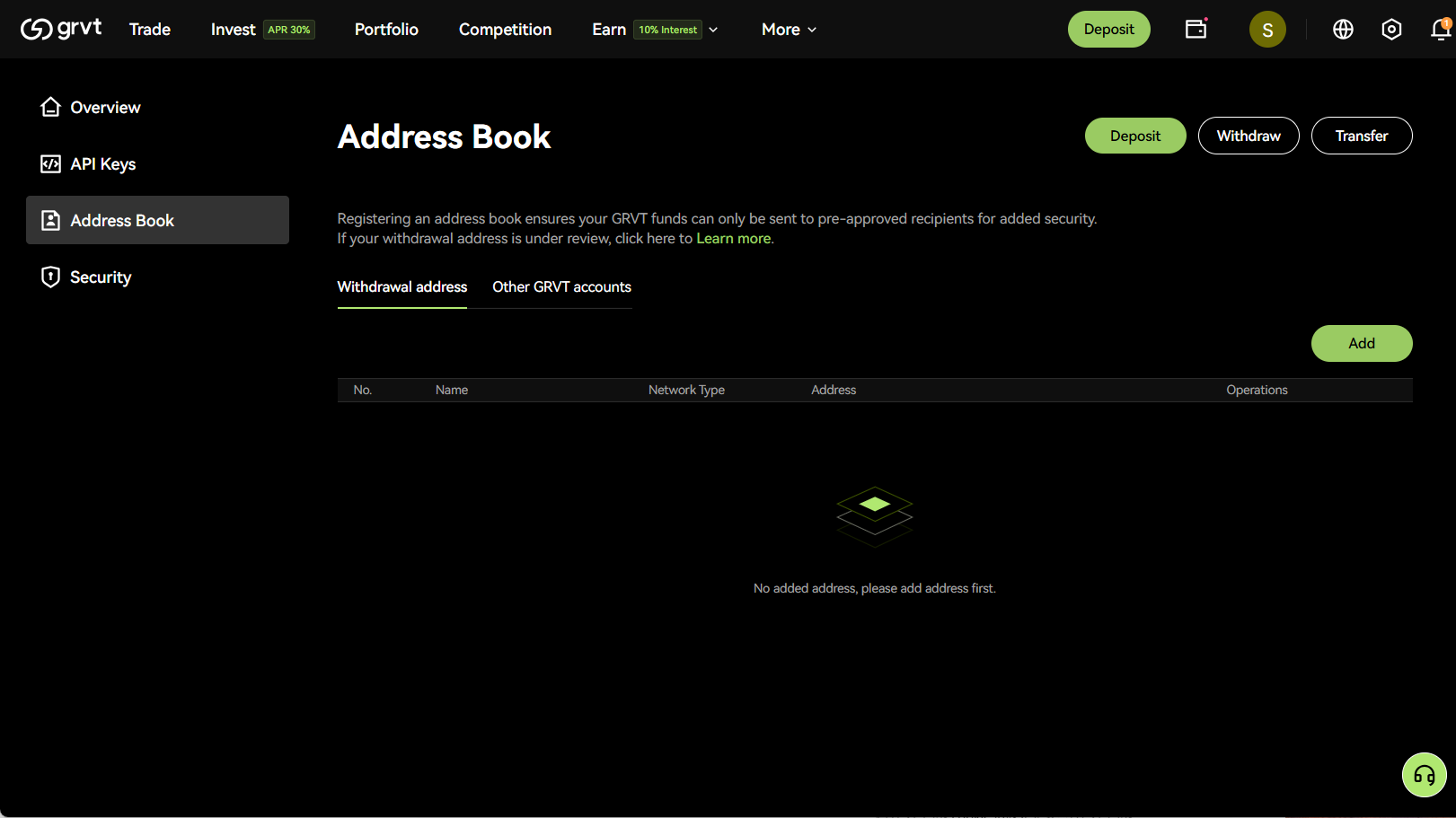Image resolution: width=1456 pixels, height=818 pixels.
Task: Expand the Earn dropdown menu
Action: (655, 30)
